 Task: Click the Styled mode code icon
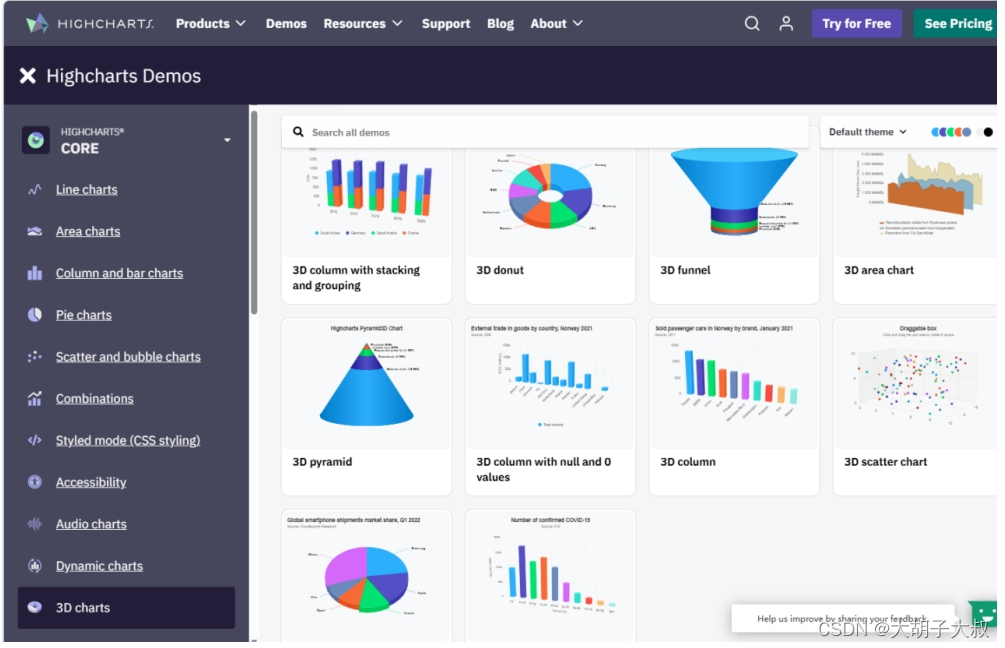point(35,440)
